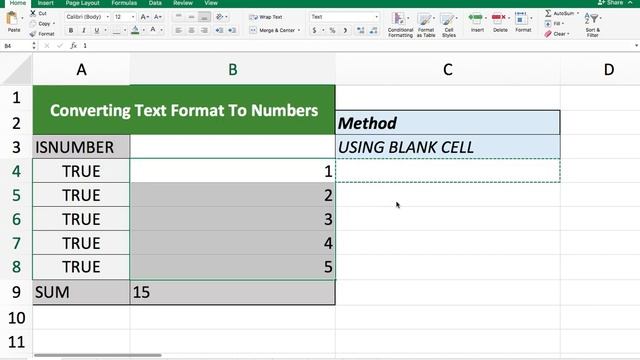Click the Name Box stepper arrows

click(x=34, y=46)
